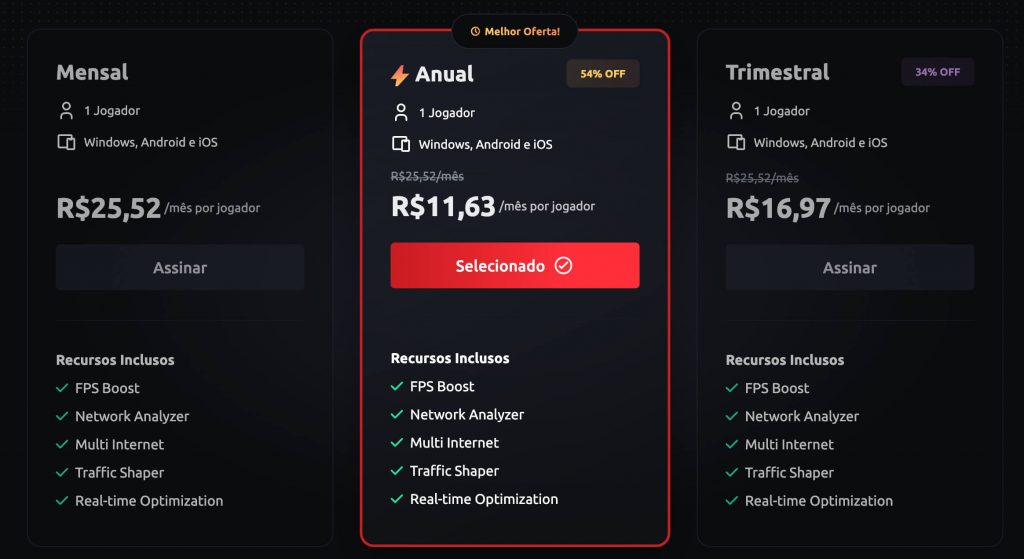Click the player icon in Mensal plan

tap(67, 110)
